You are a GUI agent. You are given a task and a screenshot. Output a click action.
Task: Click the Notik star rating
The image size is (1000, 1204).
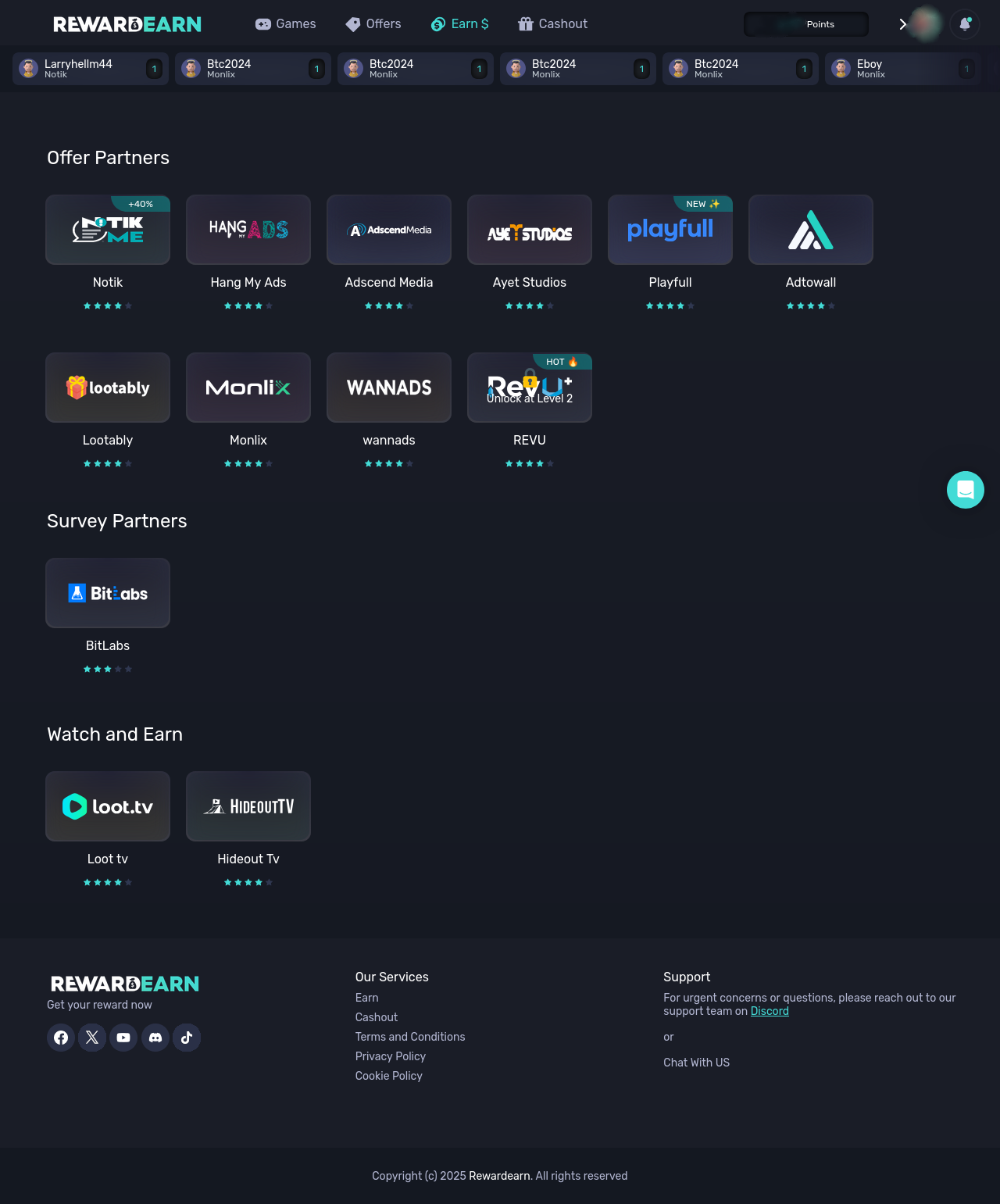pyautogui.click(x=108, y=305)
